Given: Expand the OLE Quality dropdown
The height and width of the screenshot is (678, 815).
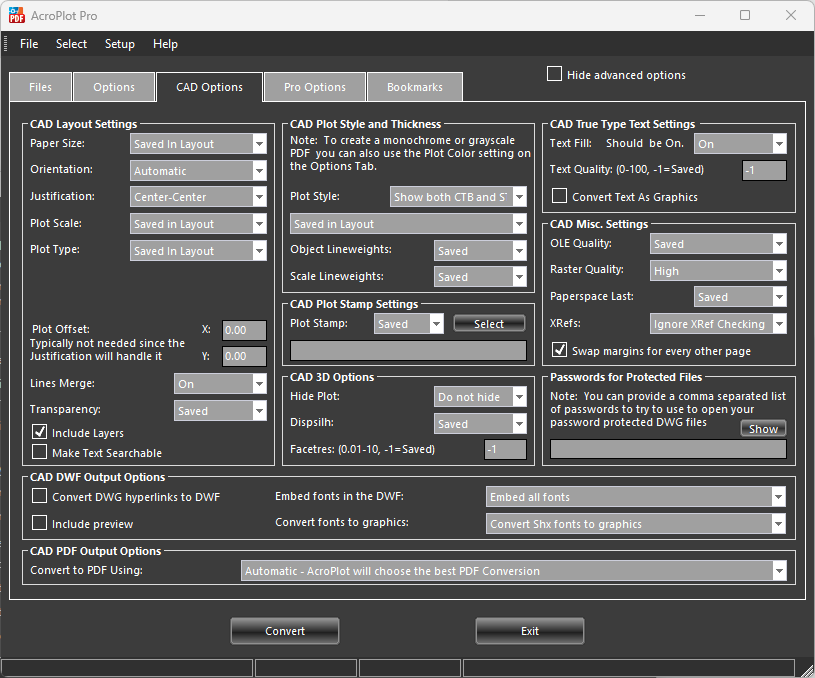Looking at the screenshot, I should click(x=718, y=244).
